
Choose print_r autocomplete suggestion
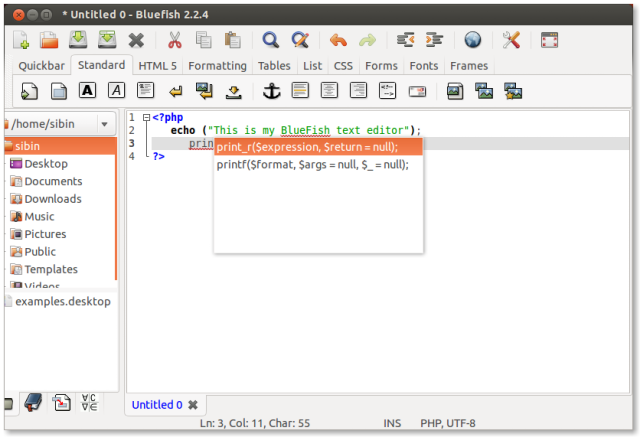point(318,147)
